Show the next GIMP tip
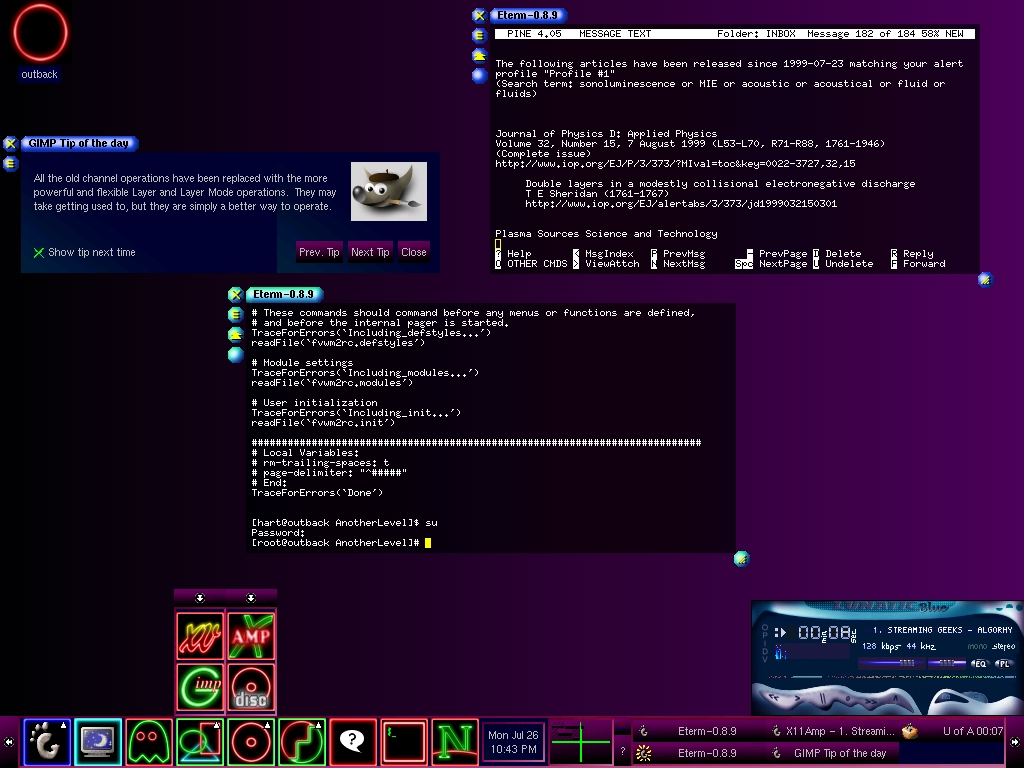Screen dimensions: 1024x768 (x=370, y=252)
